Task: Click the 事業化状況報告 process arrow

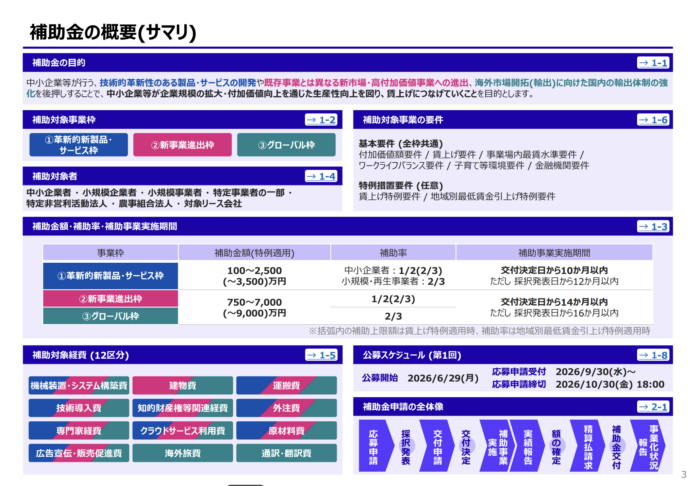Action: click(648, 446)
